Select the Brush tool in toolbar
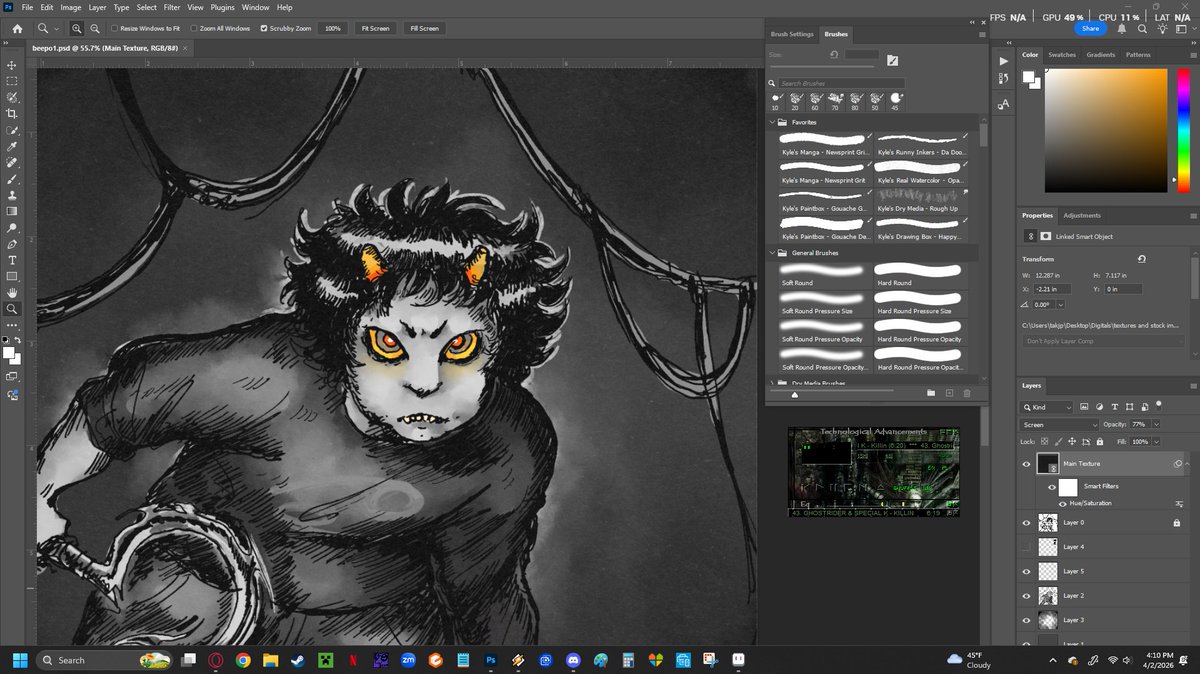This screenshot has width=1200, height=674. tap(12, 179)
